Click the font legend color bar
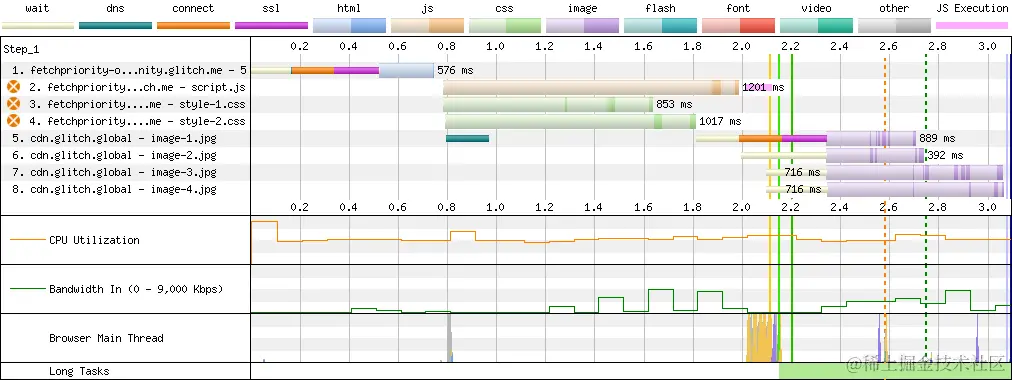1012x380 pixels. pyautogui.click(x=738, y=26)
